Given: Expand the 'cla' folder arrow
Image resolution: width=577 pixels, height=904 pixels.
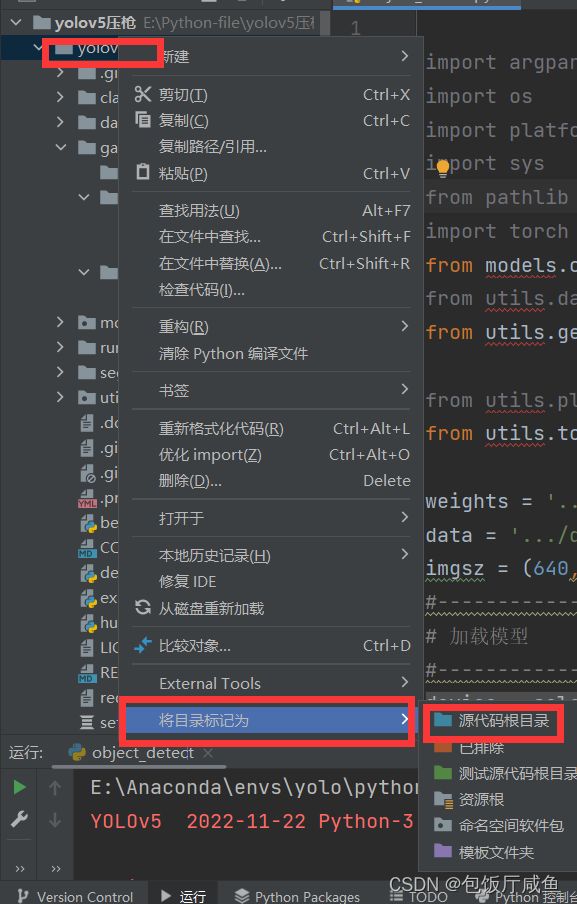Looking at the screenshot, I should coord(60,97).
